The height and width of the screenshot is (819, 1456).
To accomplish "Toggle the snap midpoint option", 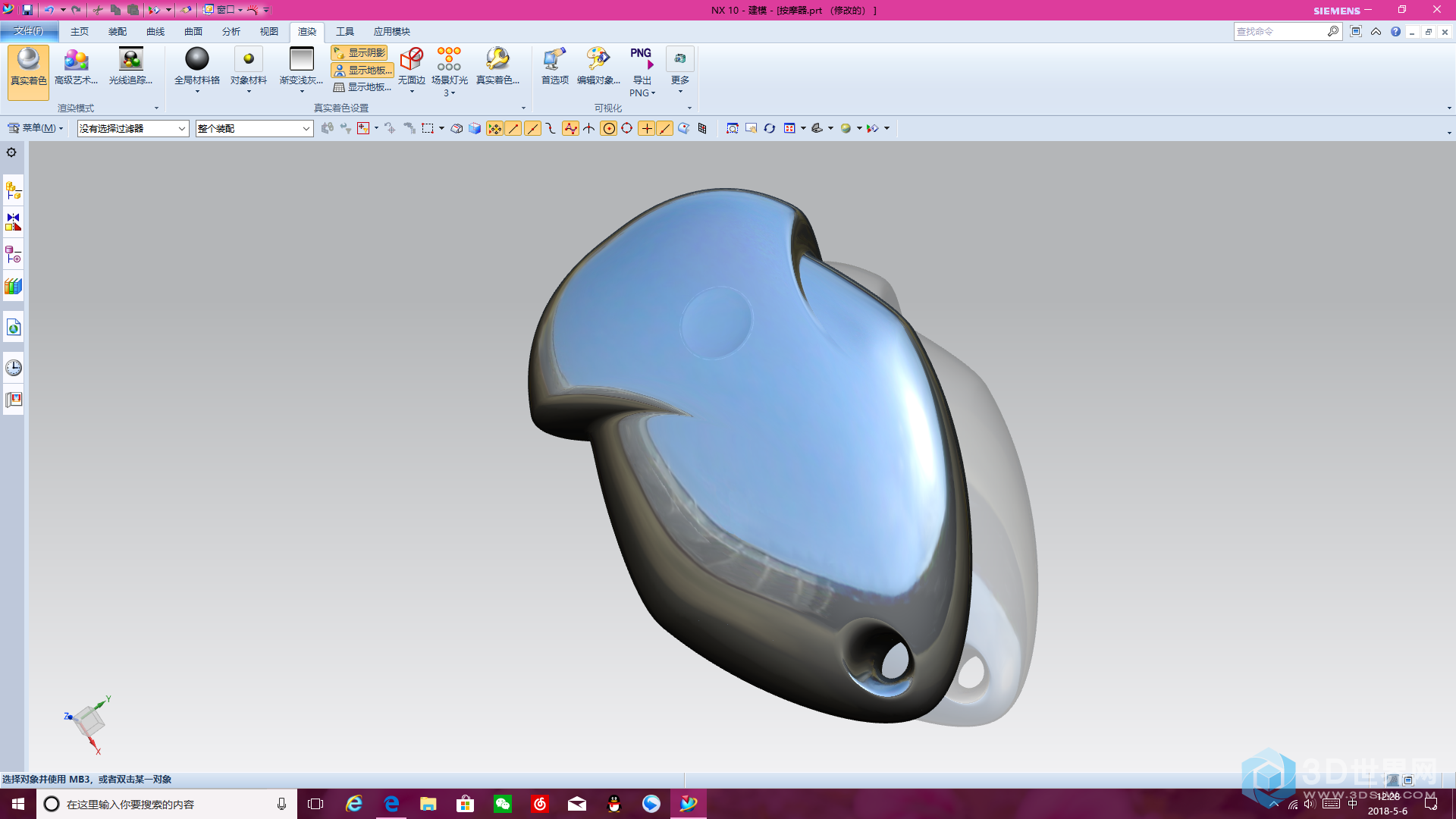I will 532,128.
